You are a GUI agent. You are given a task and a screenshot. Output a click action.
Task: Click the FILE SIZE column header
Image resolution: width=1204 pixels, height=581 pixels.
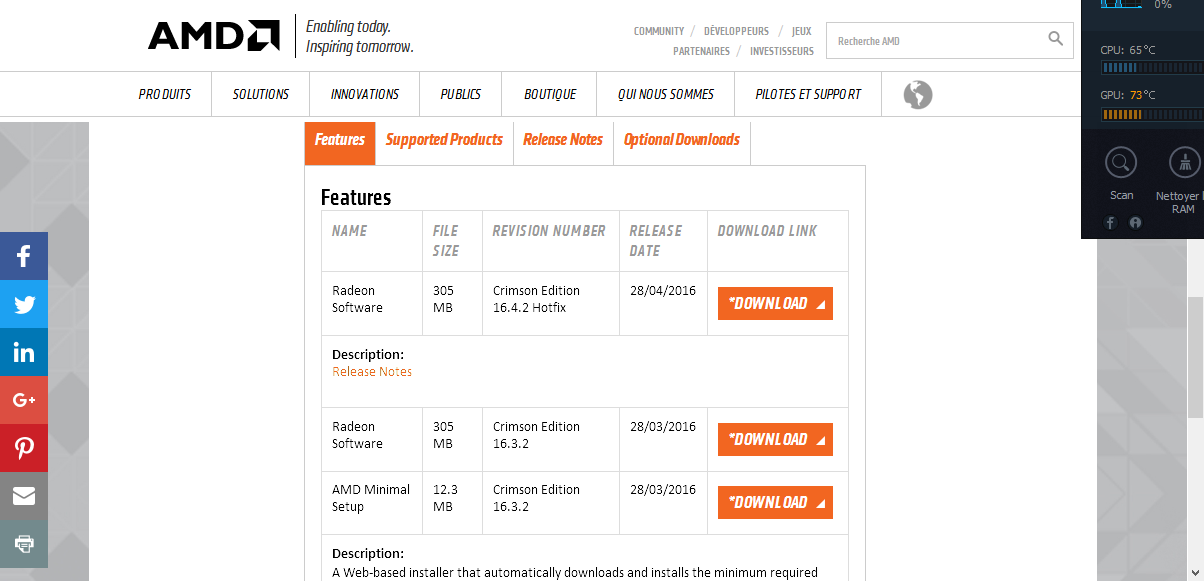click(x=446, y=241)
